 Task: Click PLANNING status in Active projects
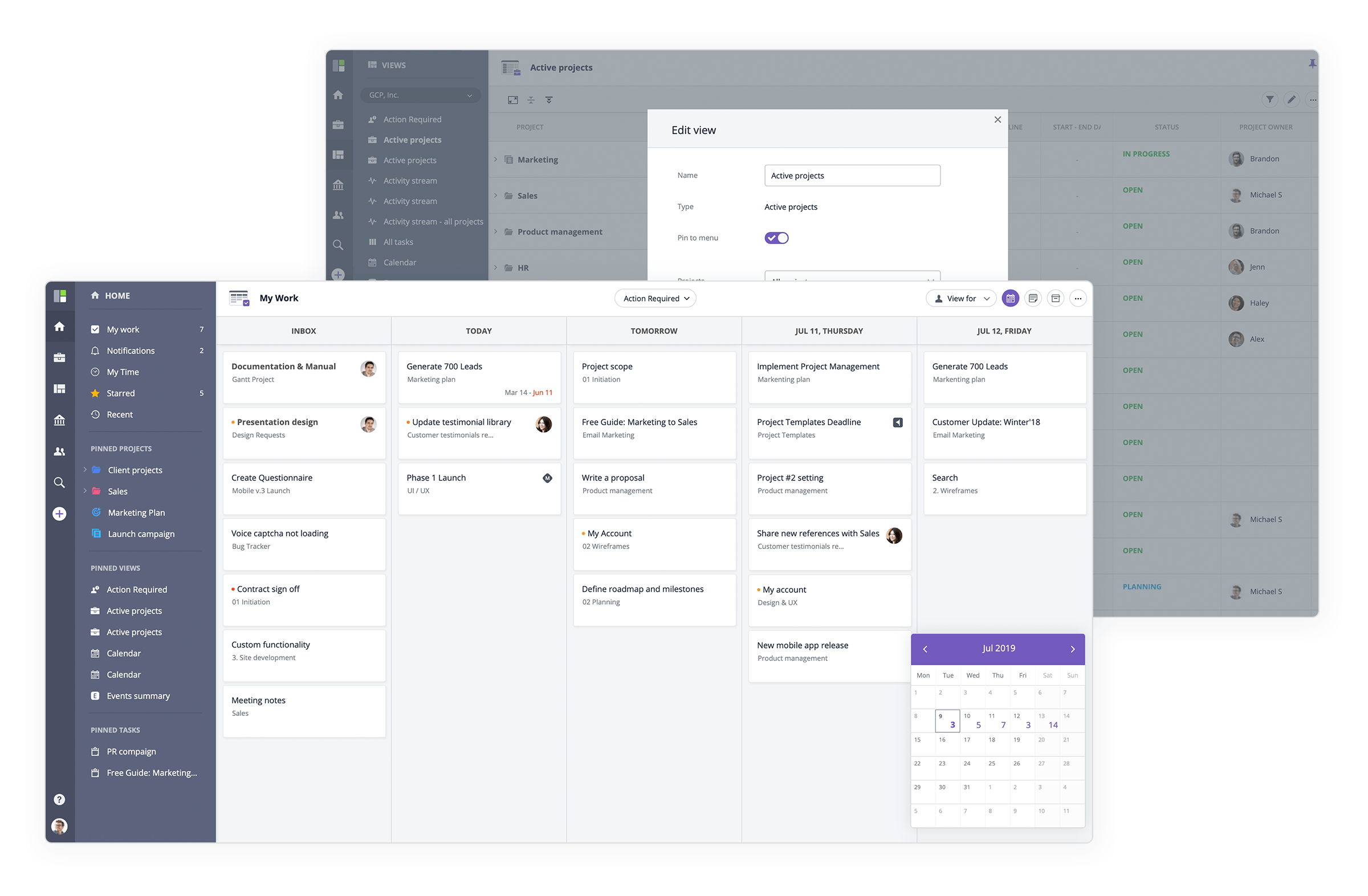[1142, 587]
